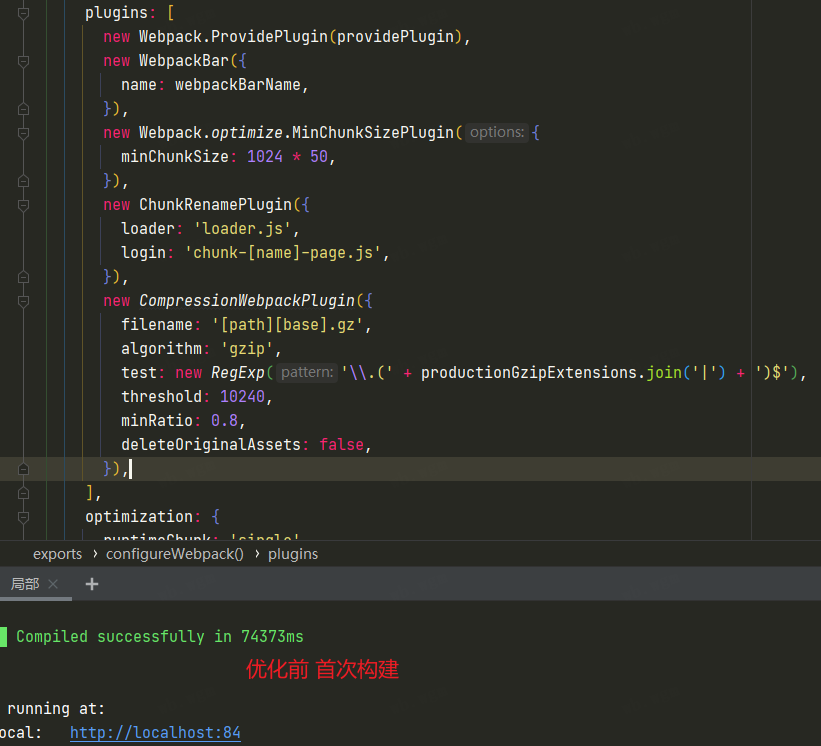The height and width of the screenshot is (746, 821).
Task: Click end fold marker of WebpackBar block
Action: click(23, 109)
